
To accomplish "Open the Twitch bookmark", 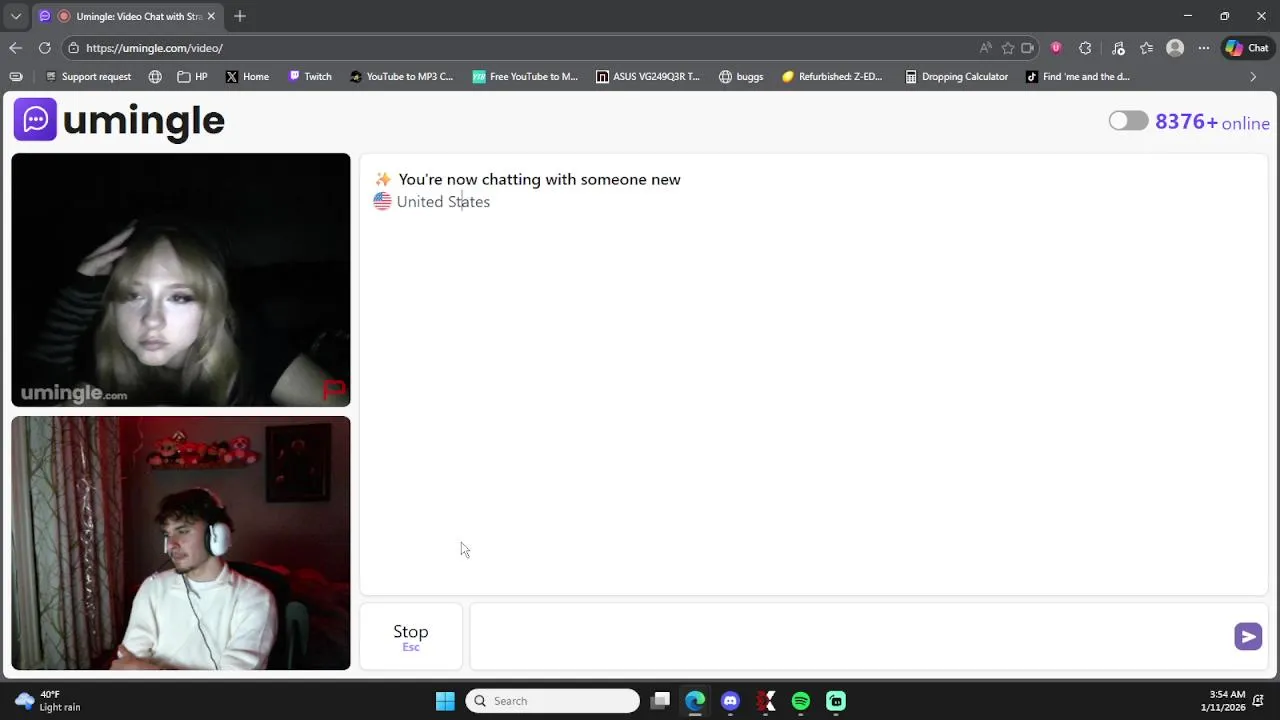I will coord(310,76).
